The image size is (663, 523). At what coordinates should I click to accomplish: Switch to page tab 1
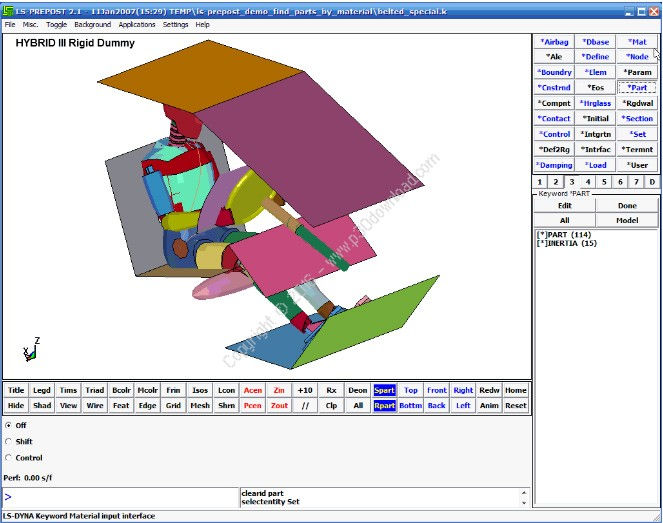pos(540,182)
